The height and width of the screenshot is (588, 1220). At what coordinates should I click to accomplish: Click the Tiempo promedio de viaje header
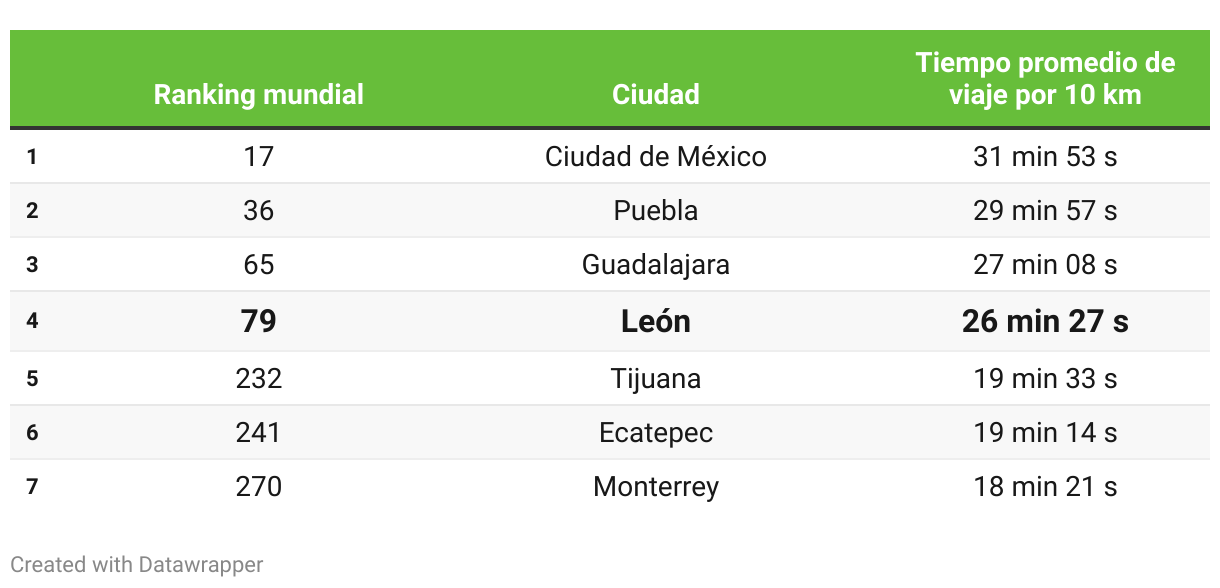(x=1045, y=79)
